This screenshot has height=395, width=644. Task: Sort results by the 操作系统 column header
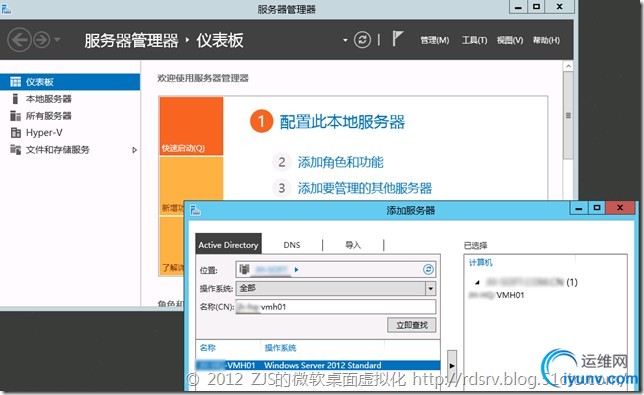coord(281,348)
